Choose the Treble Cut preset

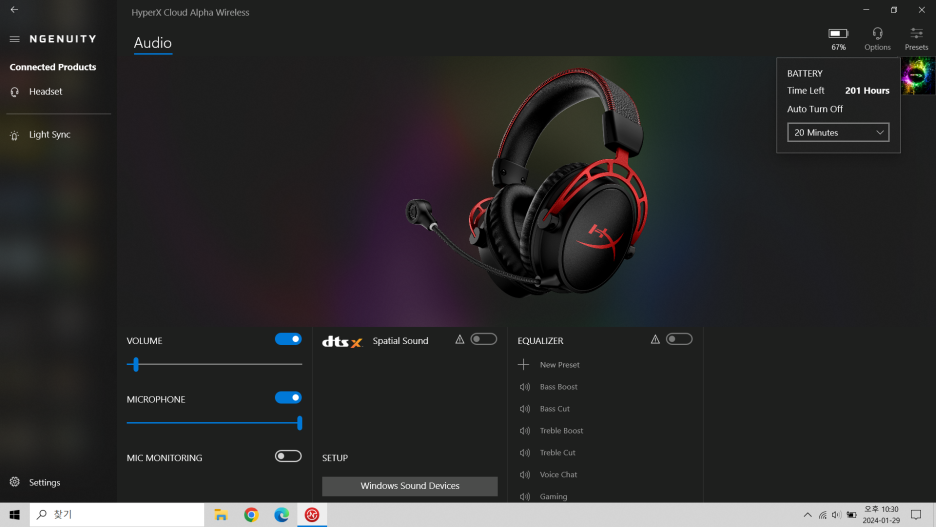point(558,453)
